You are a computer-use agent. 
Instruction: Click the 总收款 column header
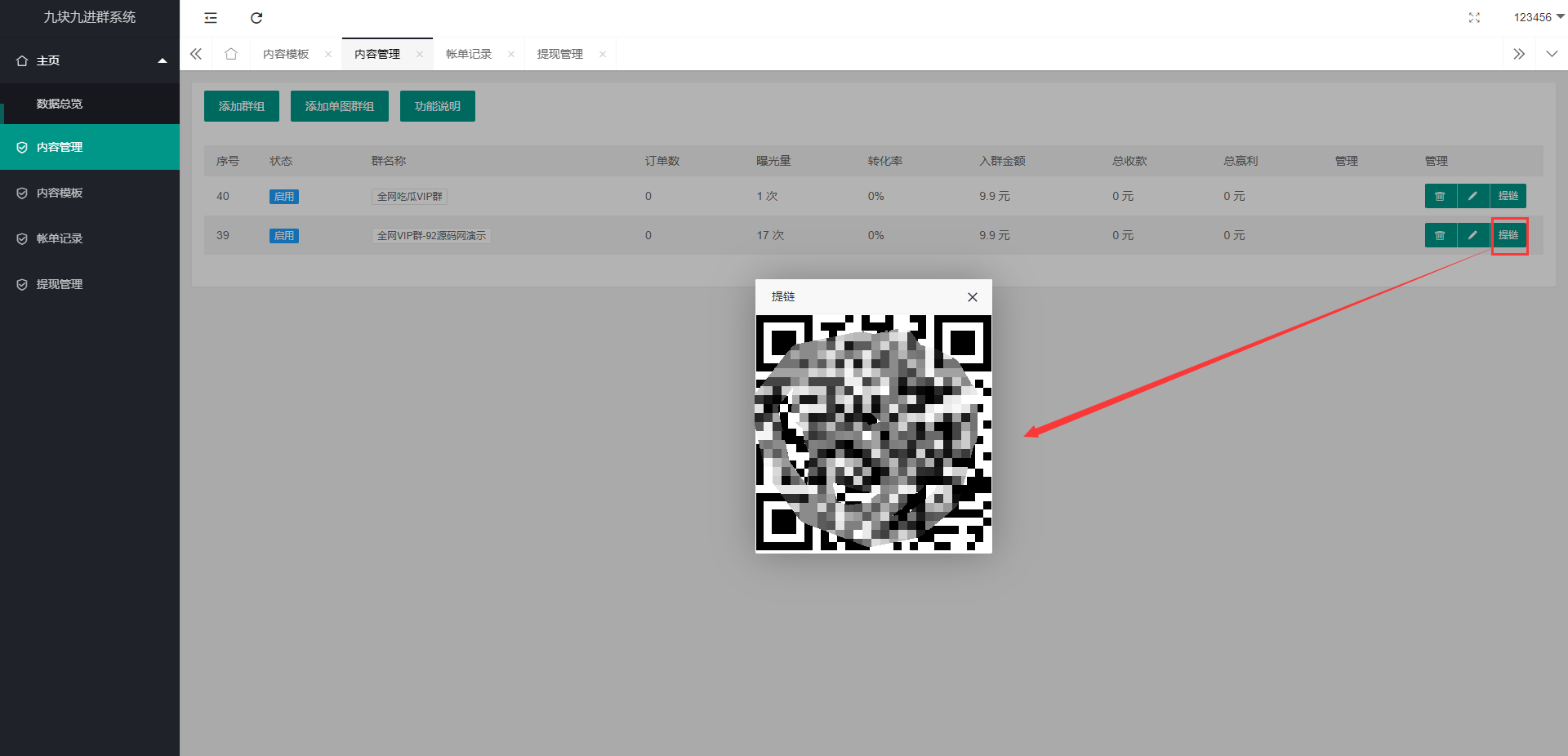1129,161
